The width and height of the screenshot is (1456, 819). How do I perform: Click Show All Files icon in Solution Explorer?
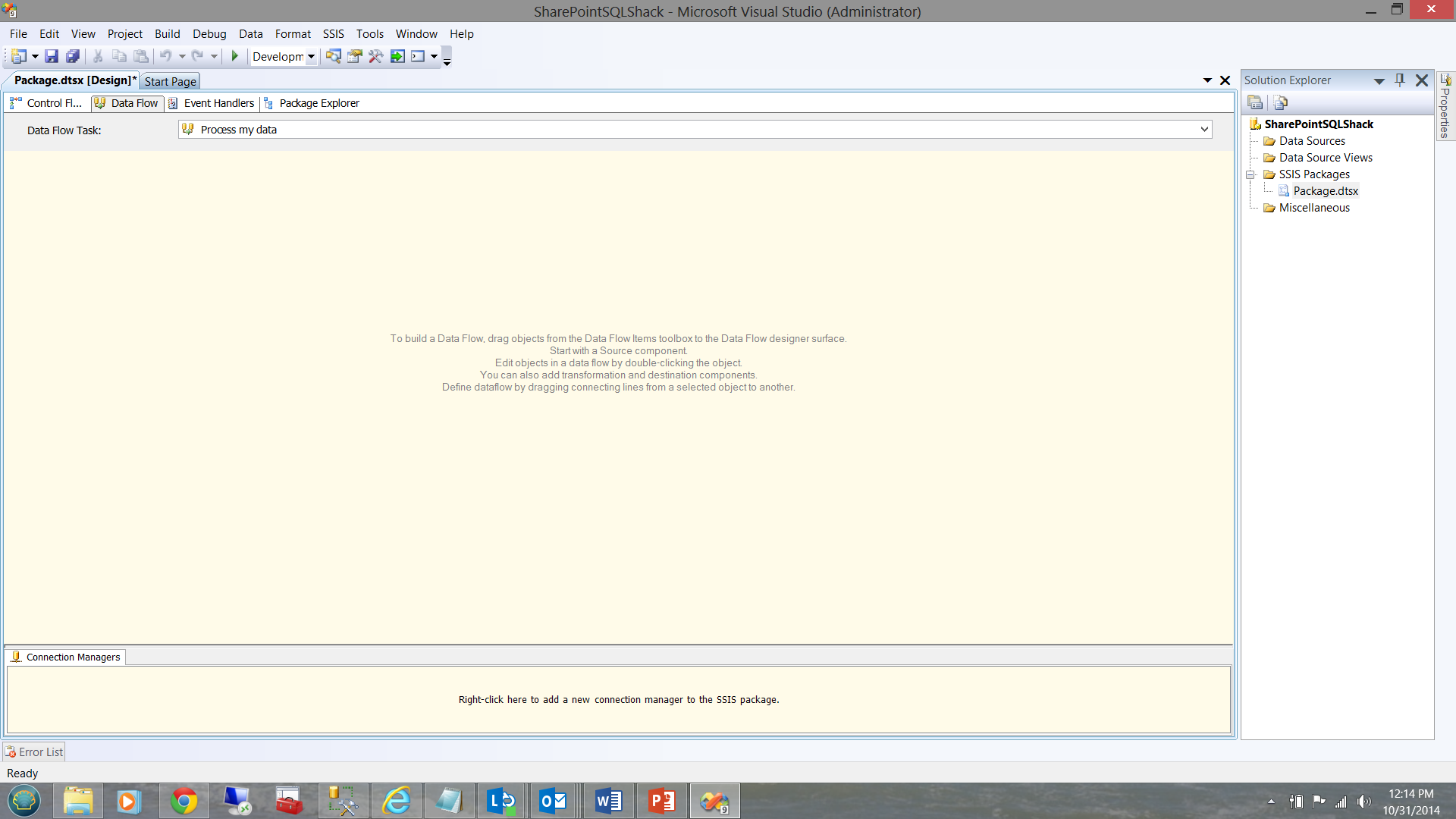1281,102
